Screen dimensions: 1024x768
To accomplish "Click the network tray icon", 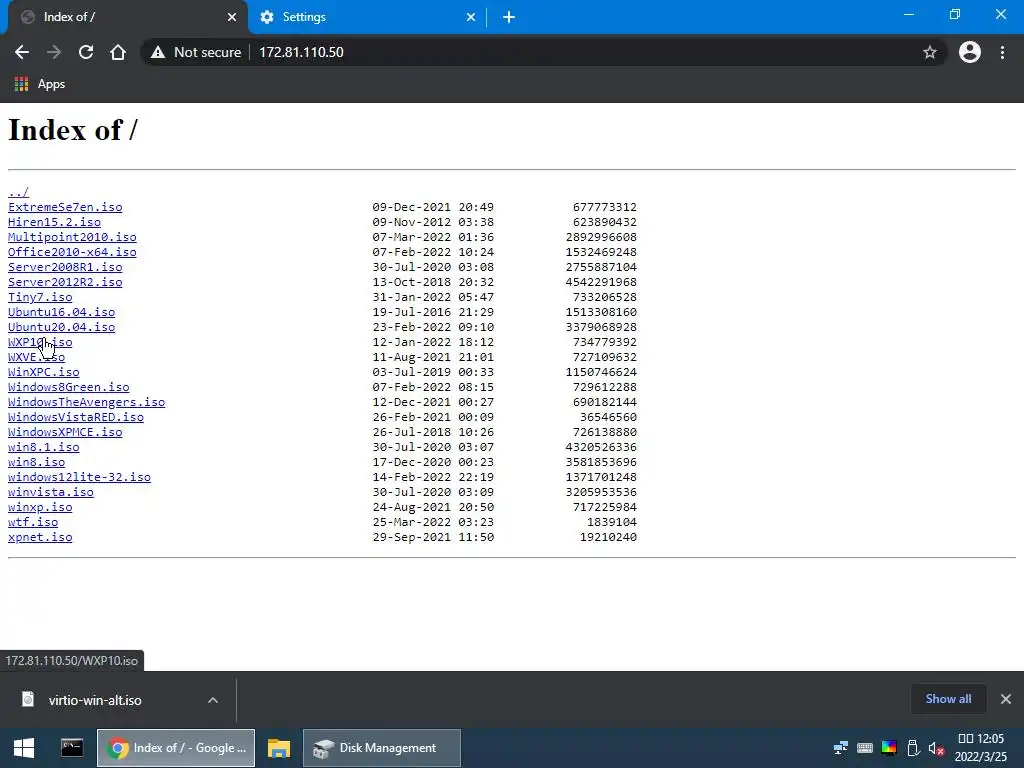I will (x=840, y=748).
